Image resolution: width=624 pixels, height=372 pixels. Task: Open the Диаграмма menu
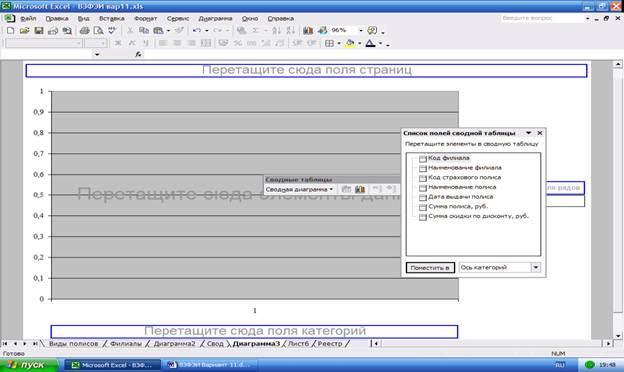coord(215,18)
